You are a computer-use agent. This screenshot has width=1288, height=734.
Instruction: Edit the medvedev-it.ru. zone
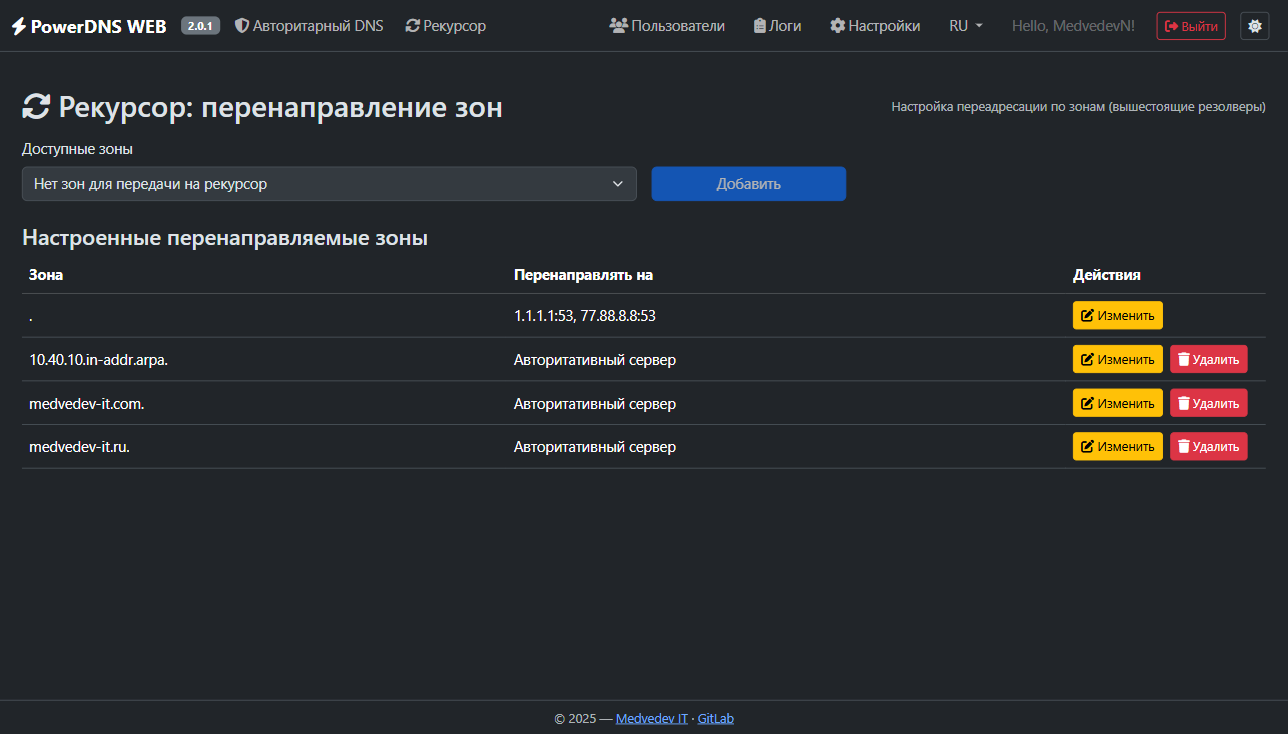1117,447
